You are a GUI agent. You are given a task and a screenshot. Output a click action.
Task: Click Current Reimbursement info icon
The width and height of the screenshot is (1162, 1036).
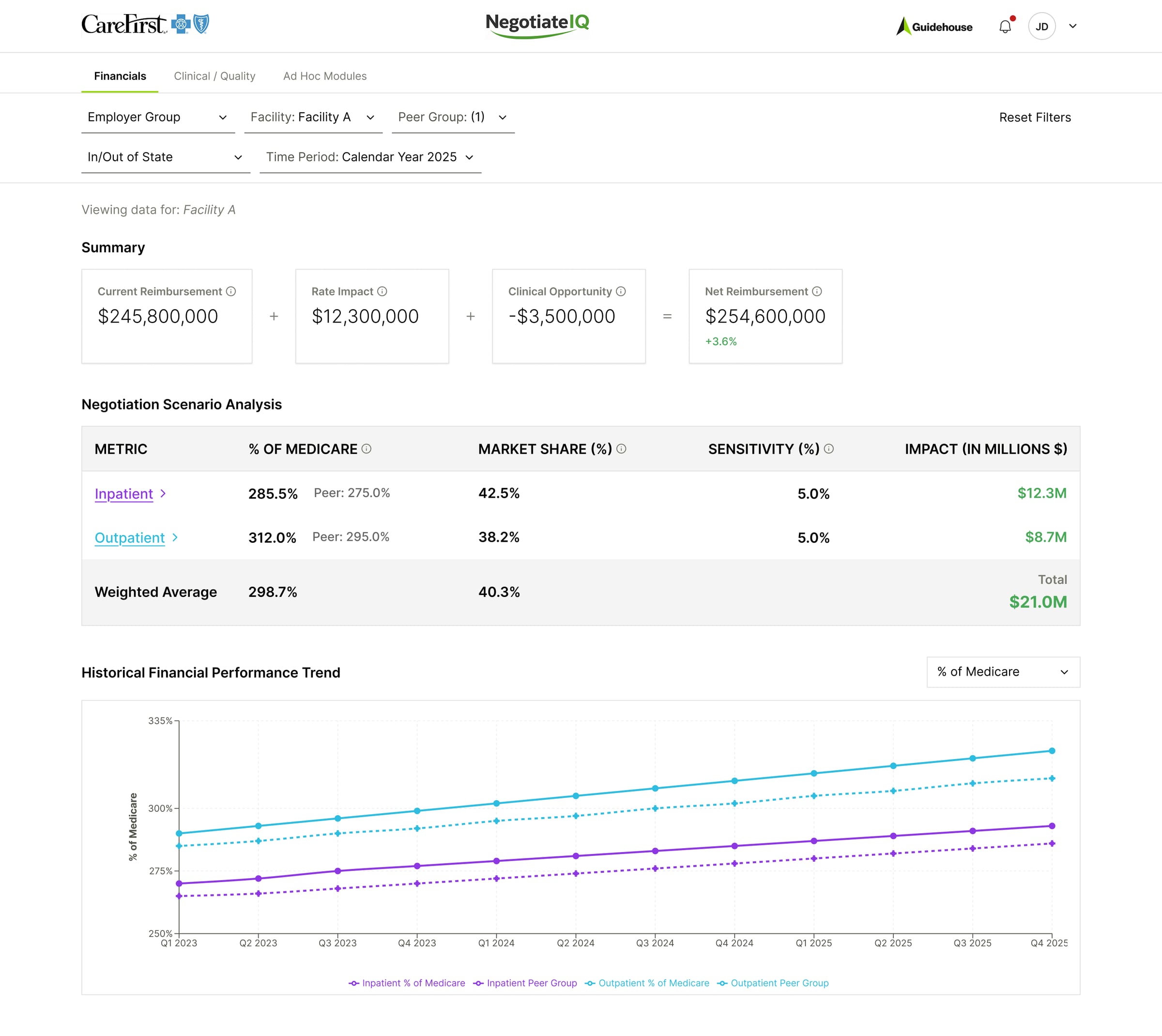point(230,291)
